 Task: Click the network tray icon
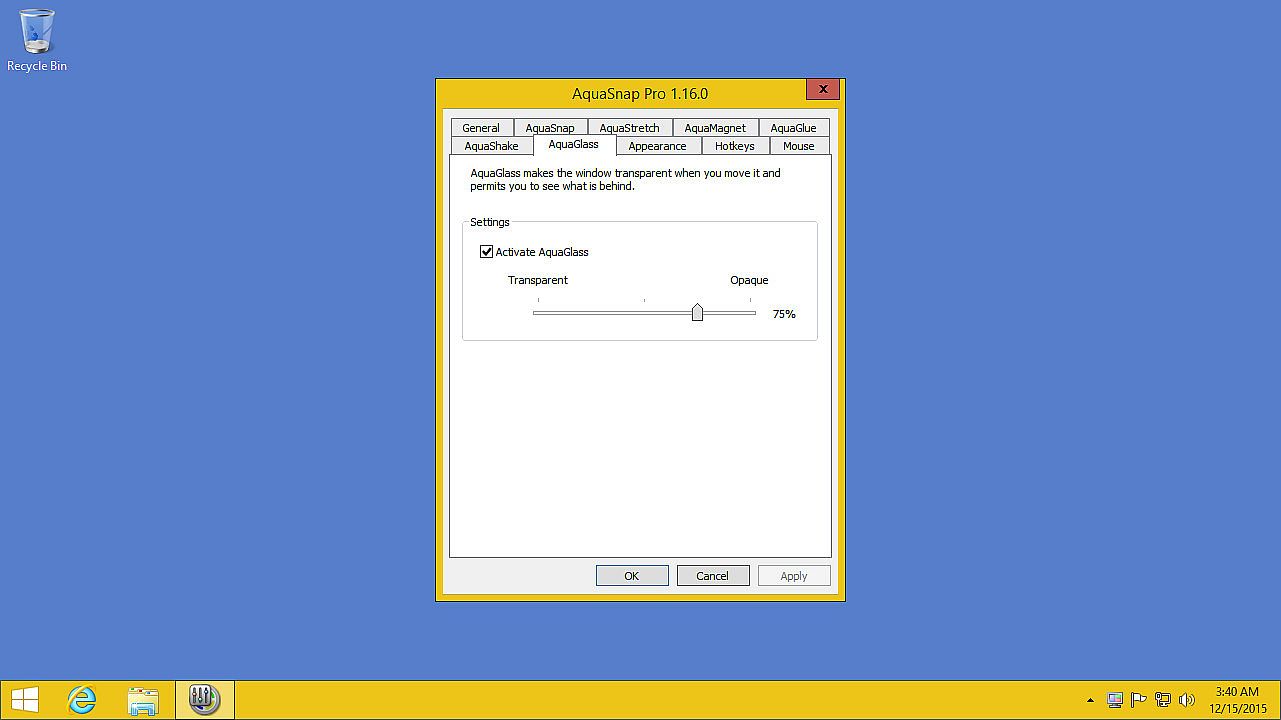click(1163, 700)
